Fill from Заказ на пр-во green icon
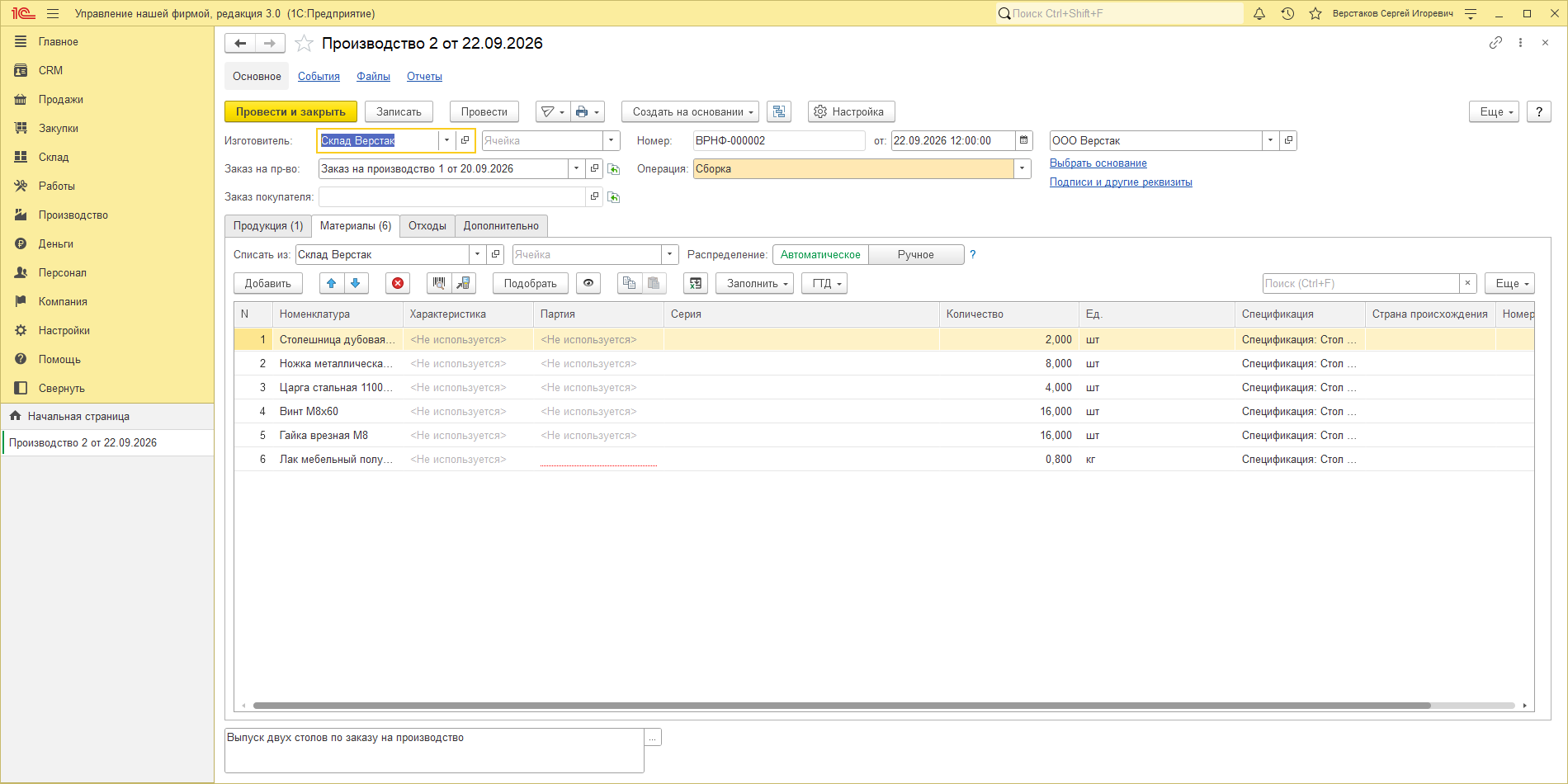The image size is (1568, 784). pos(613,169)
